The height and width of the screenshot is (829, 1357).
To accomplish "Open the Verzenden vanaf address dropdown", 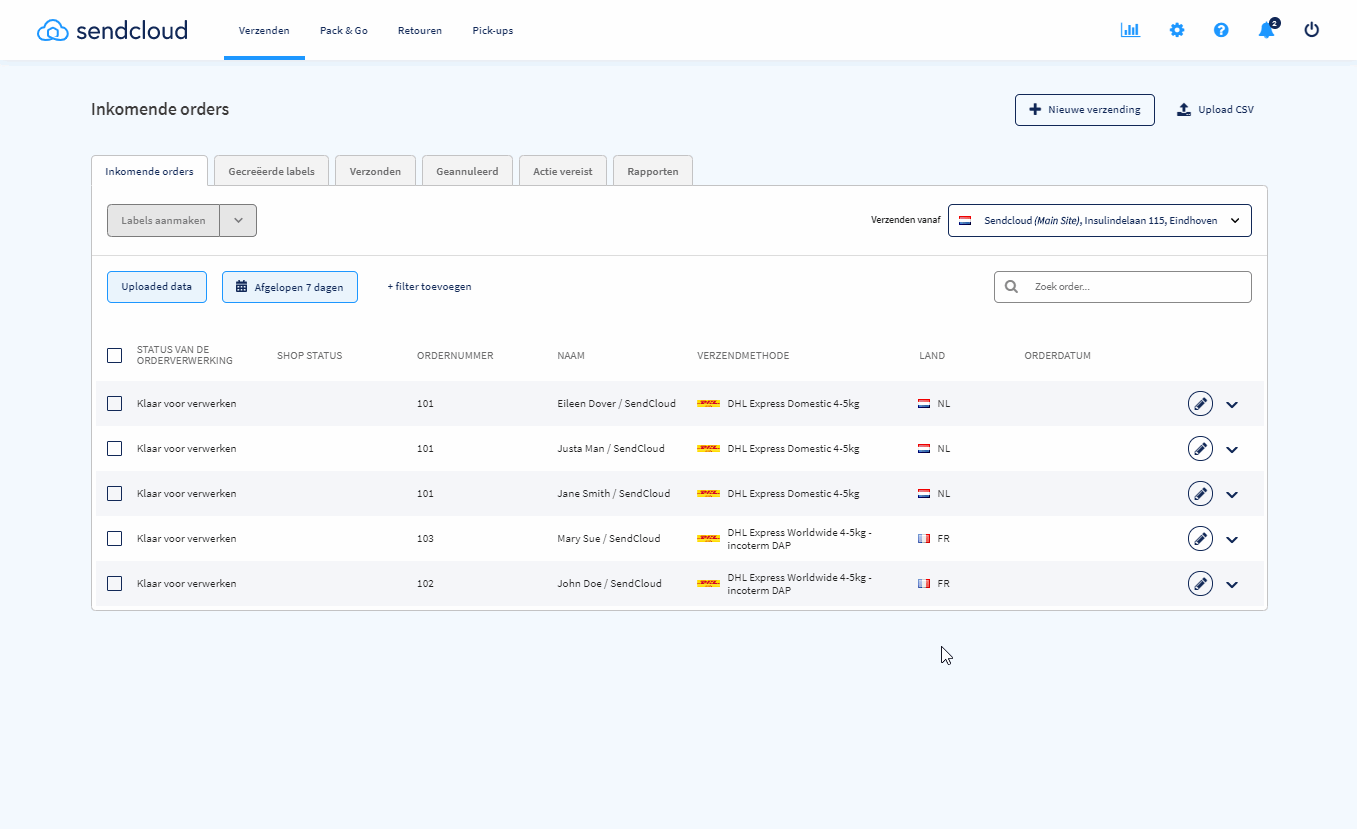I will (x=1100, y=221).
